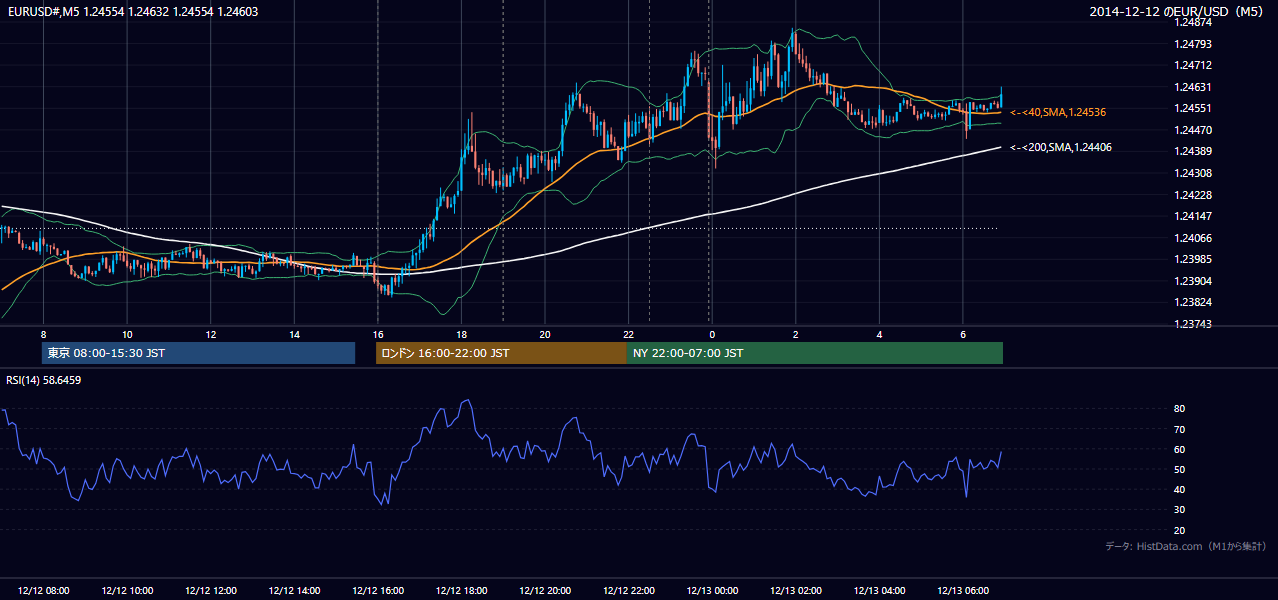Click price level 1.23824 on the axis
Screen dimensions: 1278x600
pyautogui.click(x=1192, y=302)
